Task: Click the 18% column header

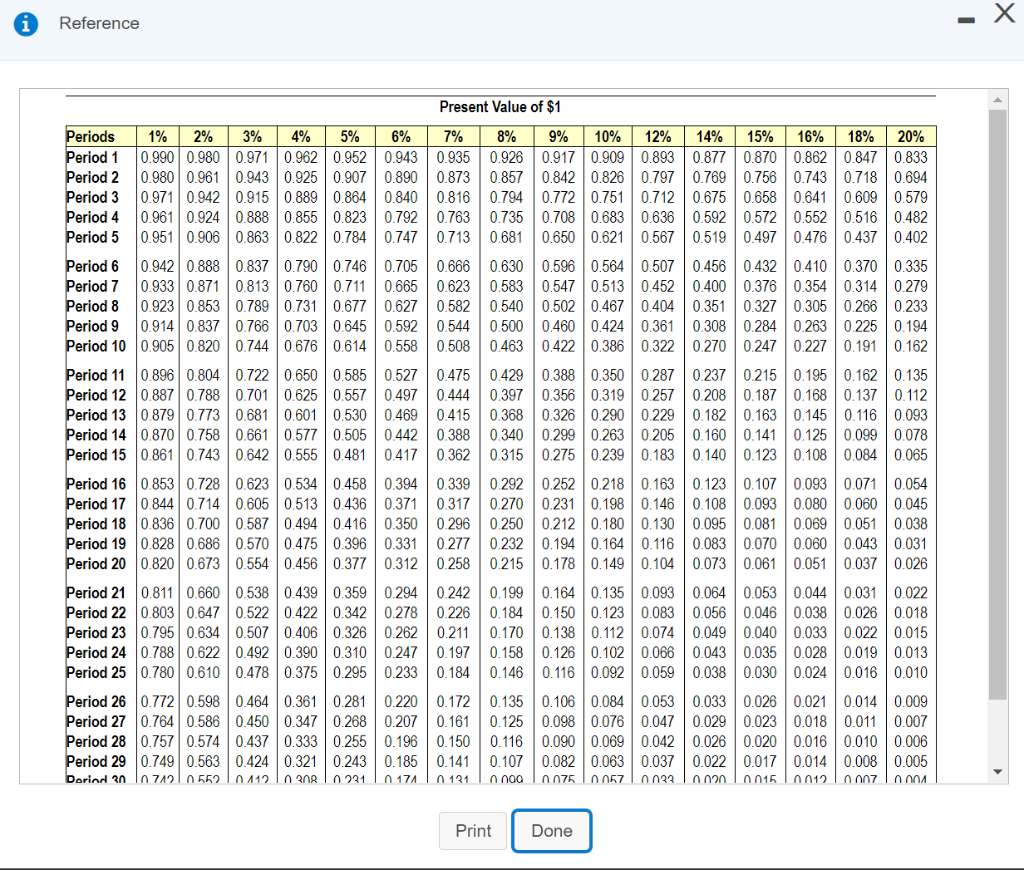Action: (861, 137)
